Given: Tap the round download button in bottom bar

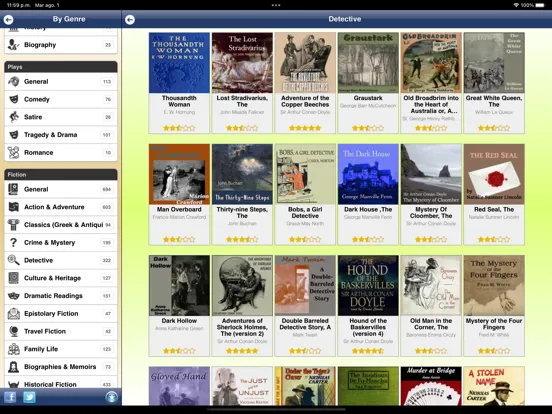Looking at the screenshot, I should coord(112,397).
